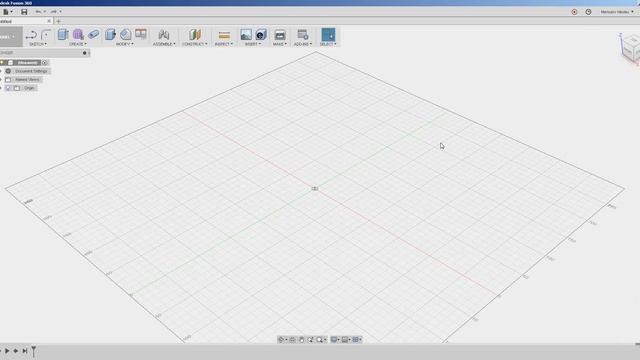Click the Undo arrow

[38, 12]
